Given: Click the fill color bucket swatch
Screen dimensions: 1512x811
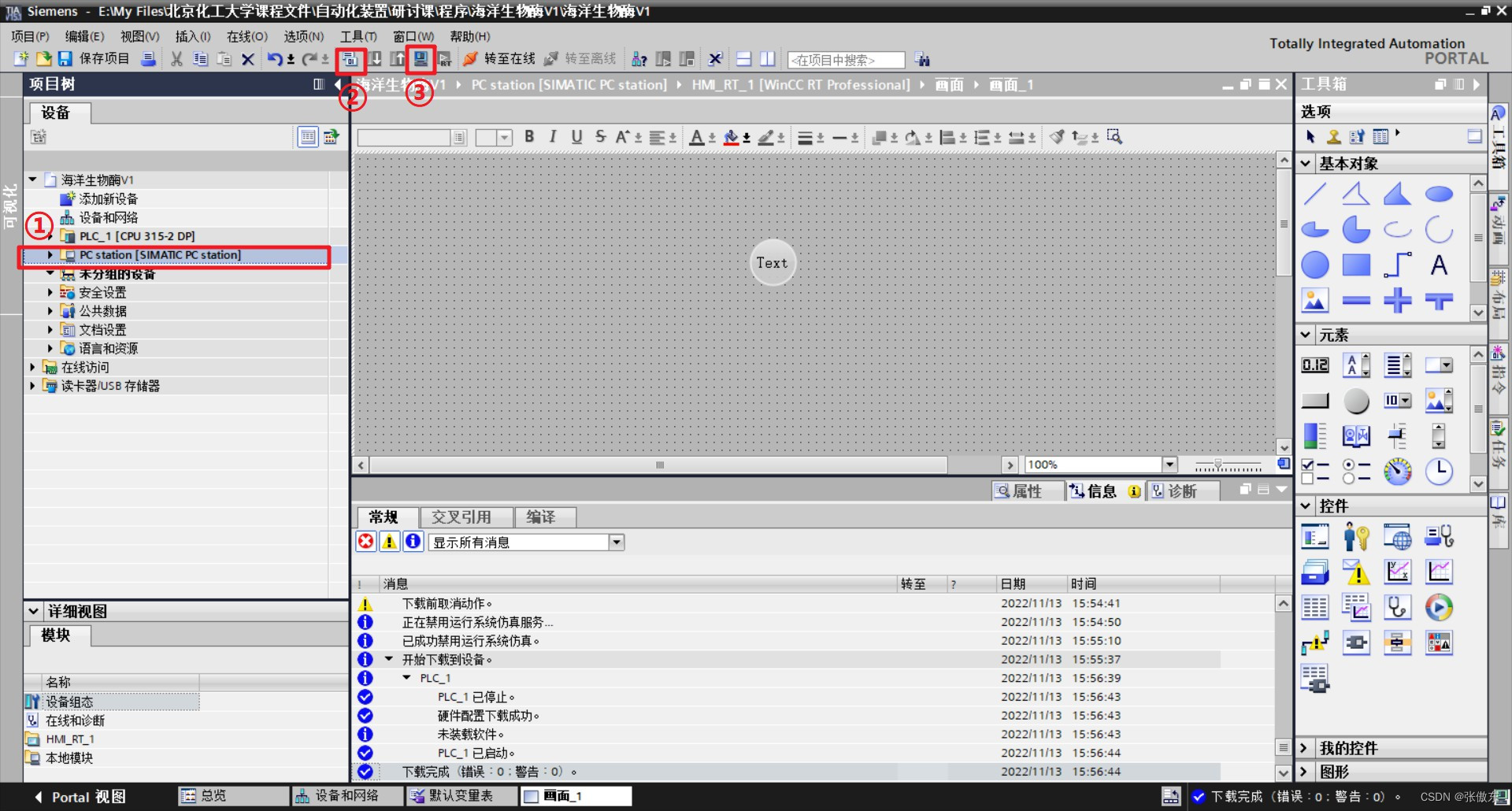Looking at the screenshot, I should tap(731, 138).
